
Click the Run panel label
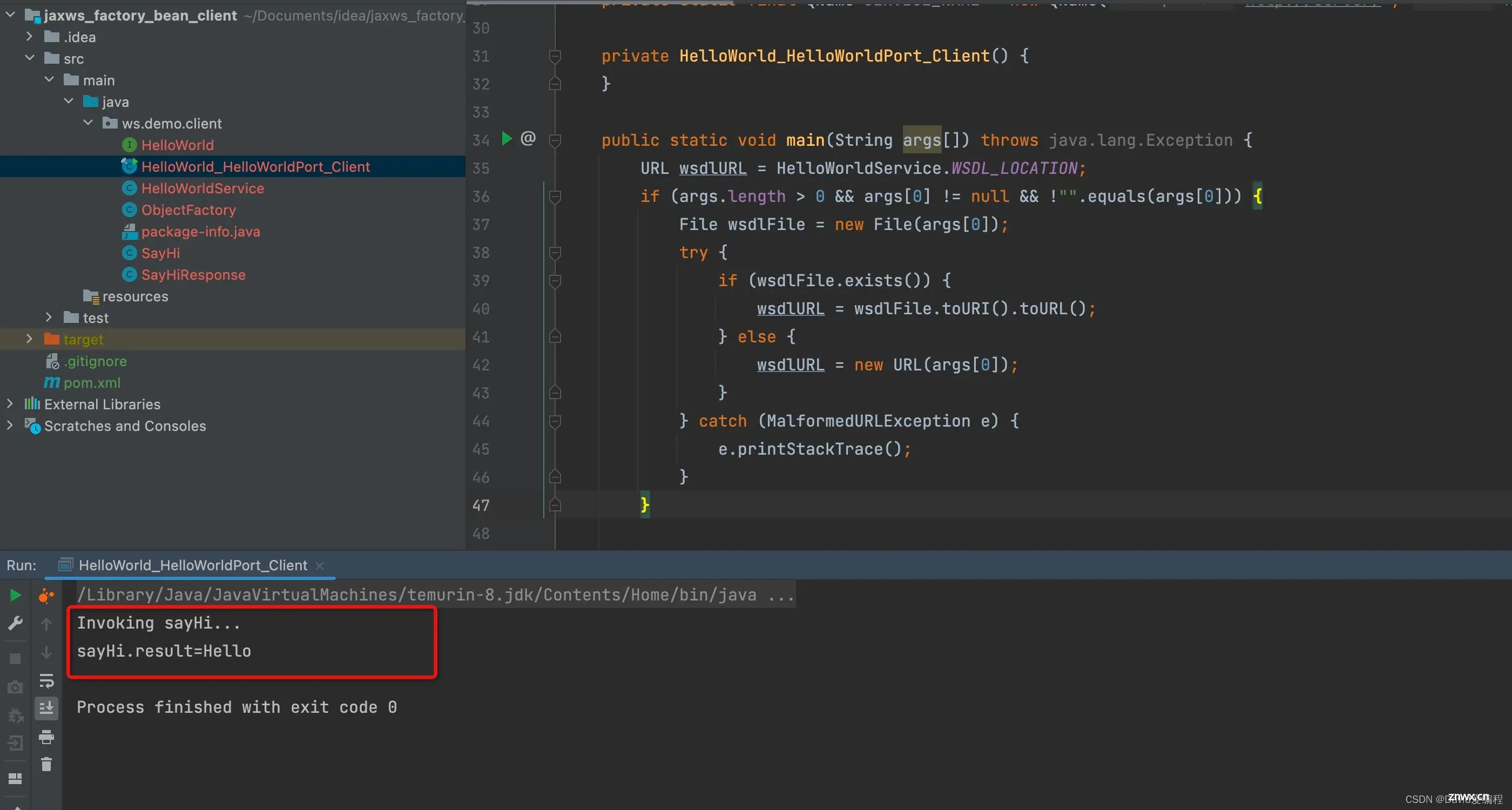[21, 565]
